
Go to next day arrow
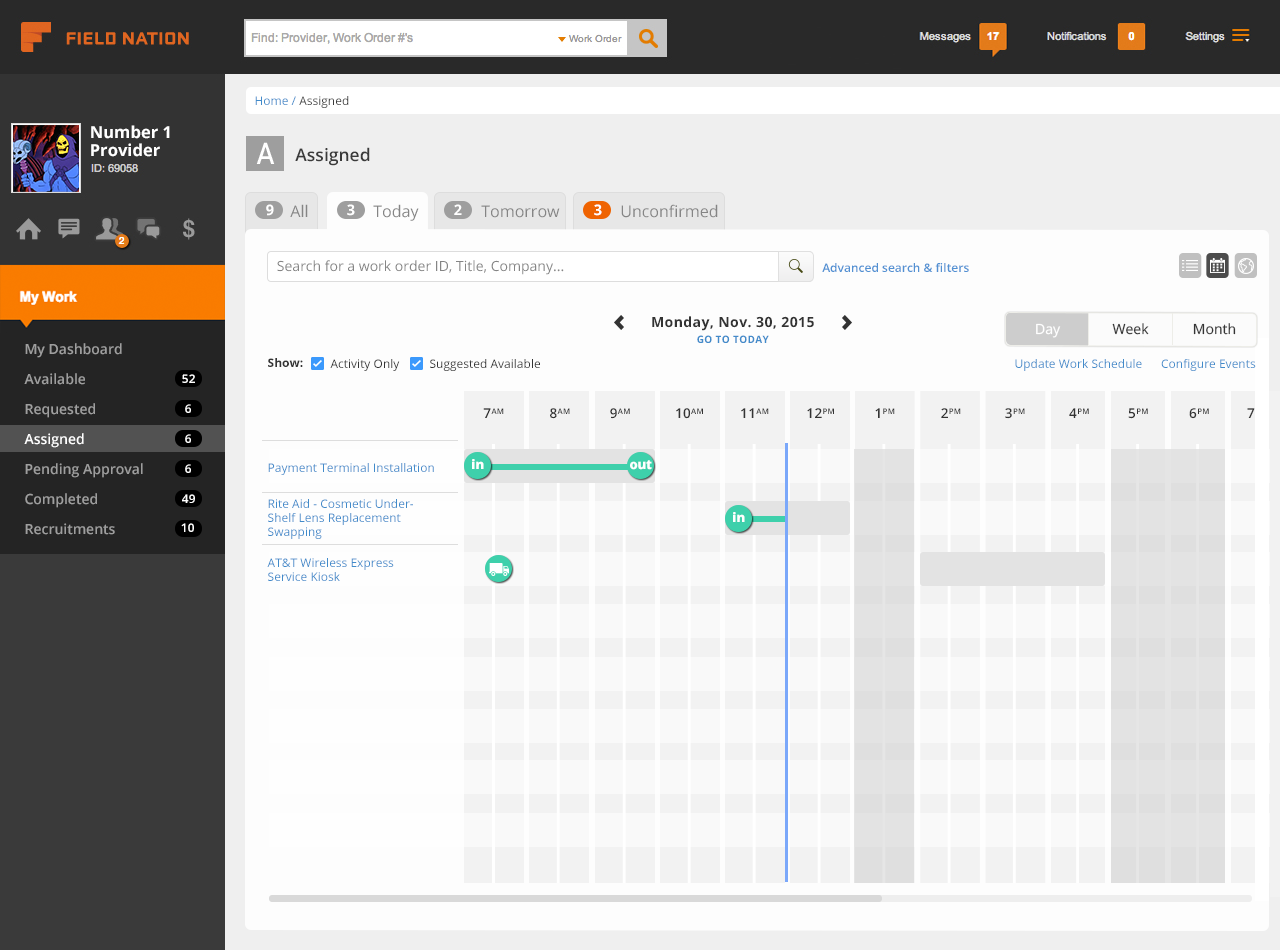point(847,322)
